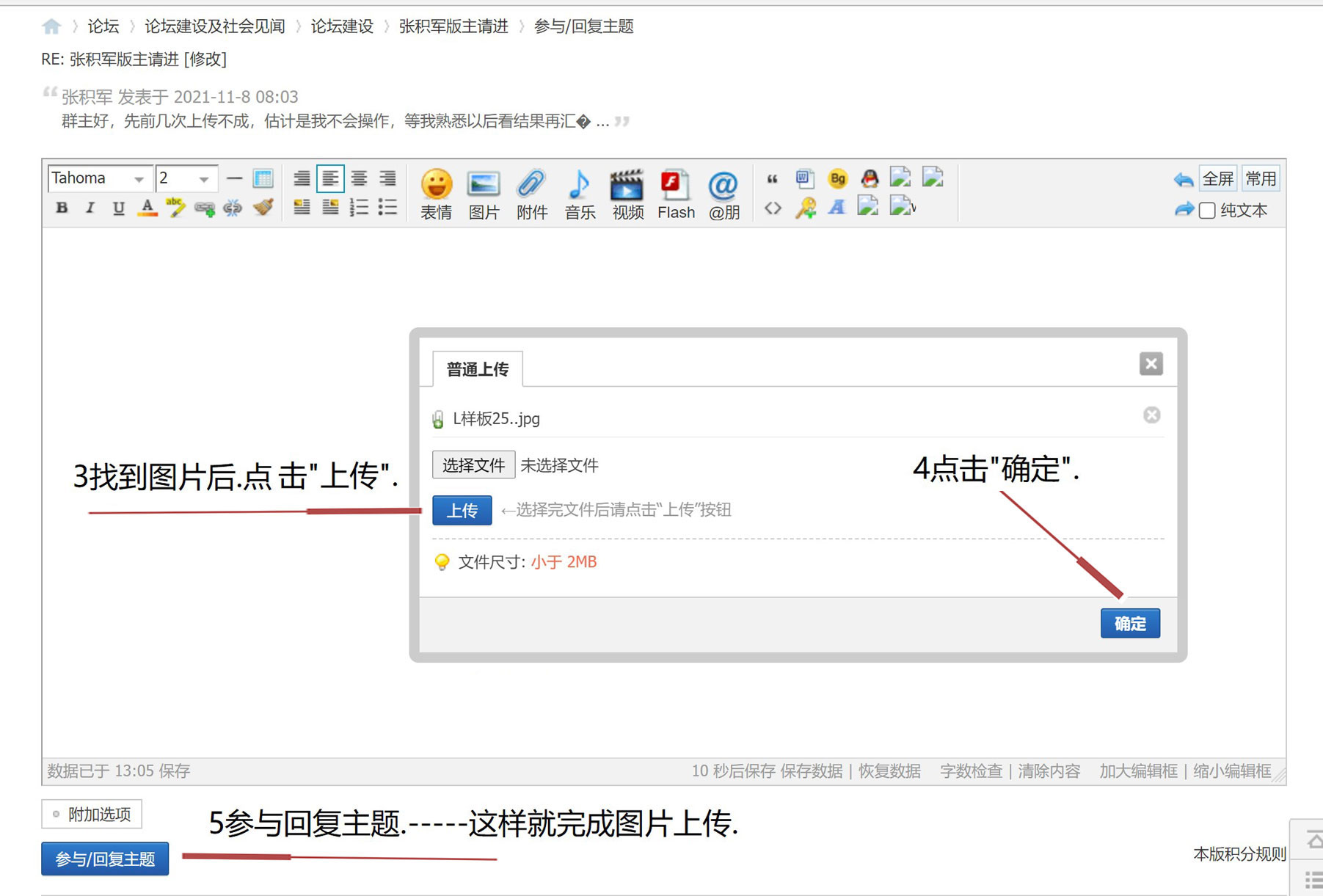The width and height of the screenshot is (1323, 896).
Task: Click the insert hyperlink icon
Action: tap(205, 208)
